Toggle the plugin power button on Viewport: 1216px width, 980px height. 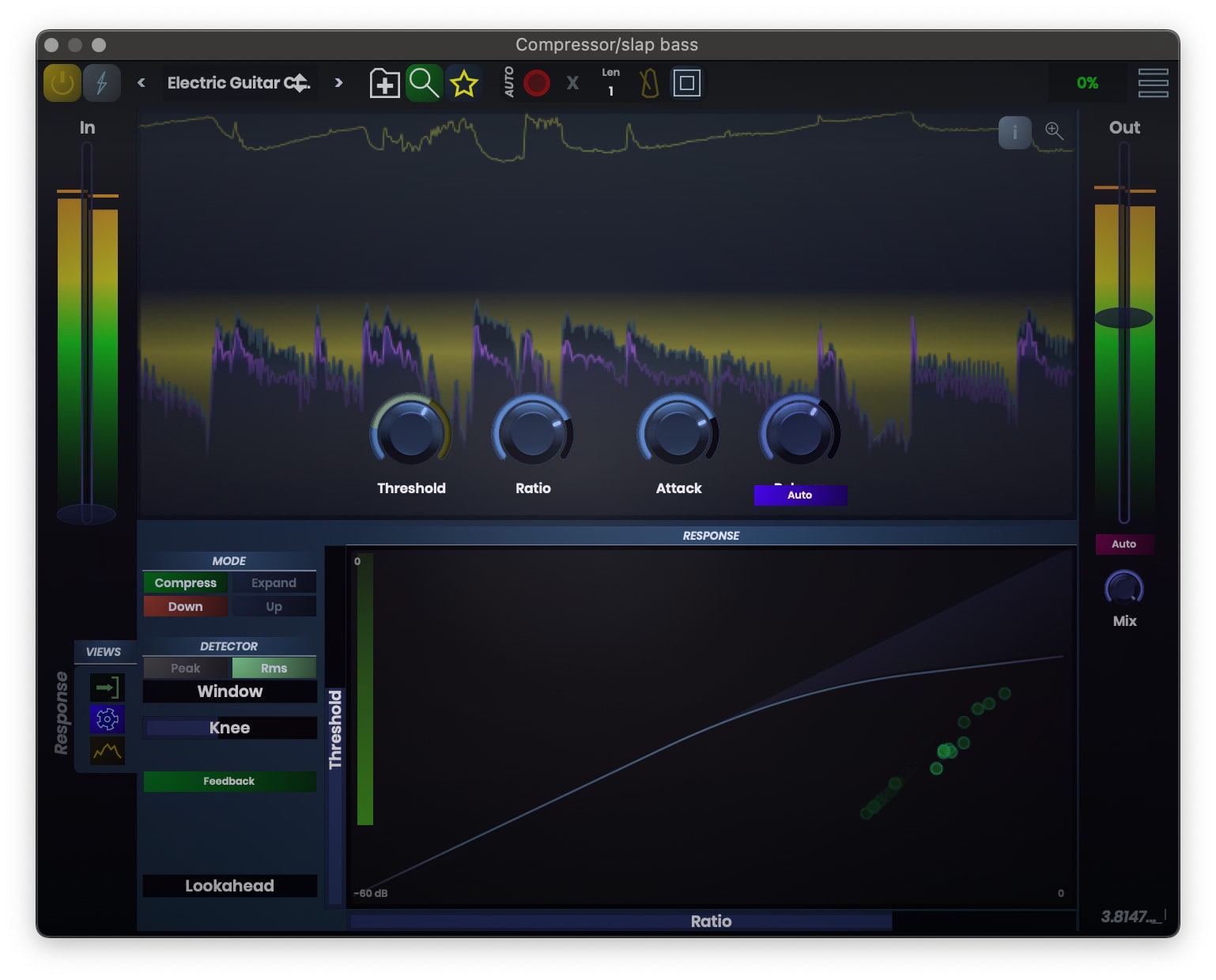61,82
